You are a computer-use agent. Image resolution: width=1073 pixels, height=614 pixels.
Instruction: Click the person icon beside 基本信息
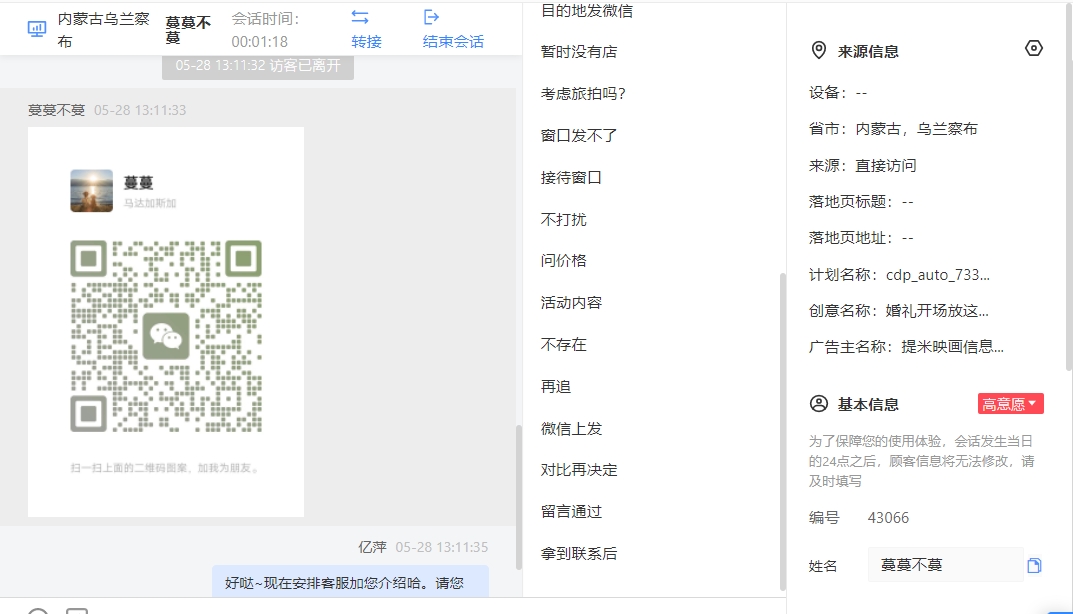click(x=818, y=403)
